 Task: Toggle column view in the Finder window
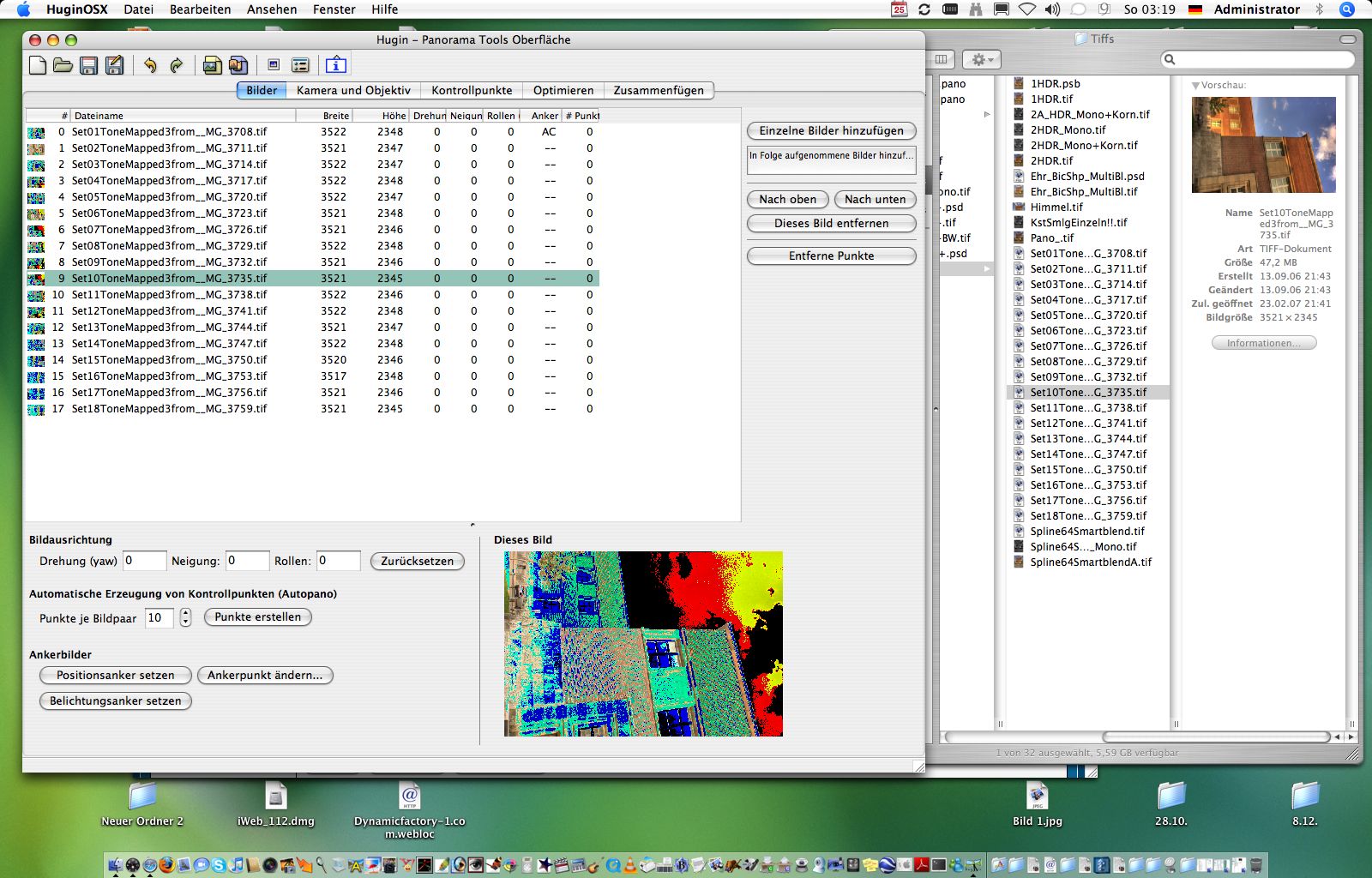942,59
